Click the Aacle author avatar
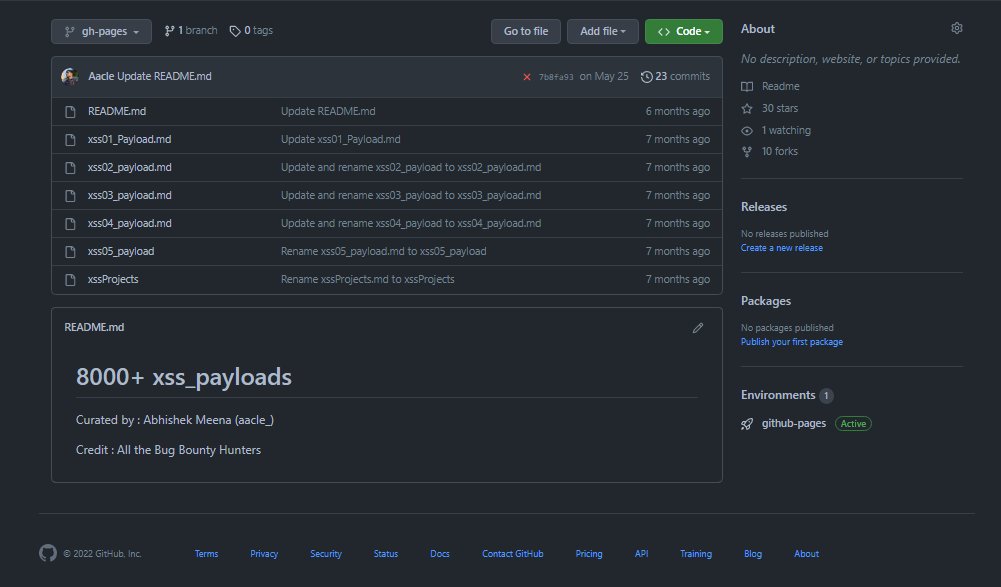1001x587 pixels. 70,77
